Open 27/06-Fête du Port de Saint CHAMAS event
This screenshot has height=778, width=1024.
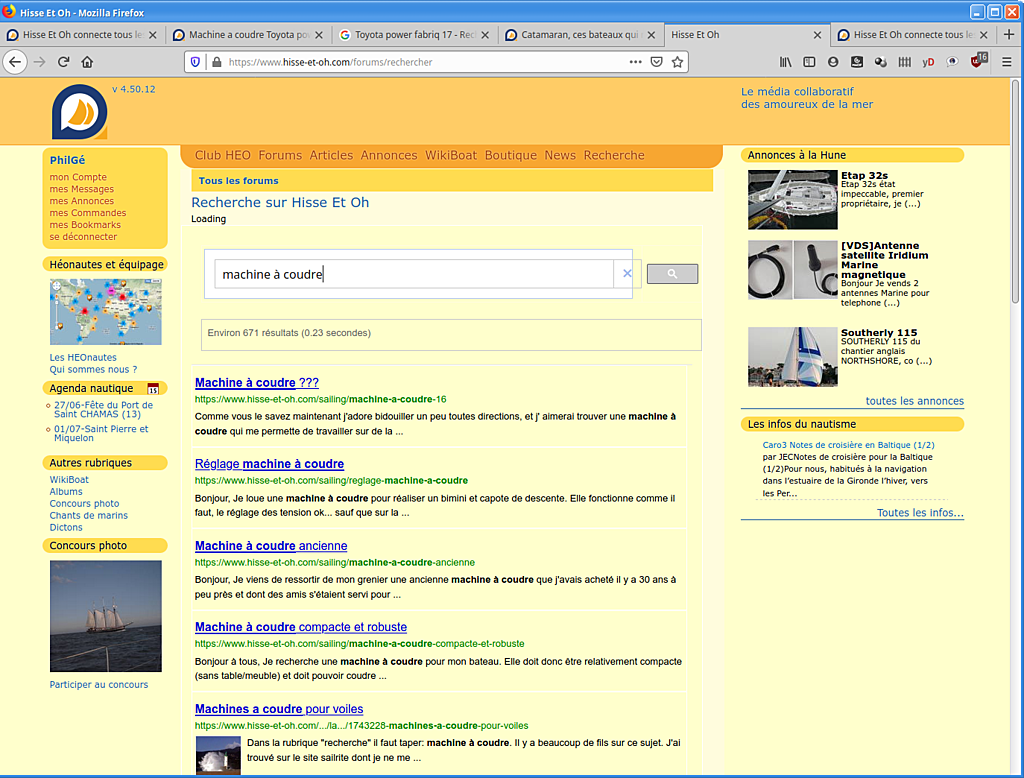(103, 410)
